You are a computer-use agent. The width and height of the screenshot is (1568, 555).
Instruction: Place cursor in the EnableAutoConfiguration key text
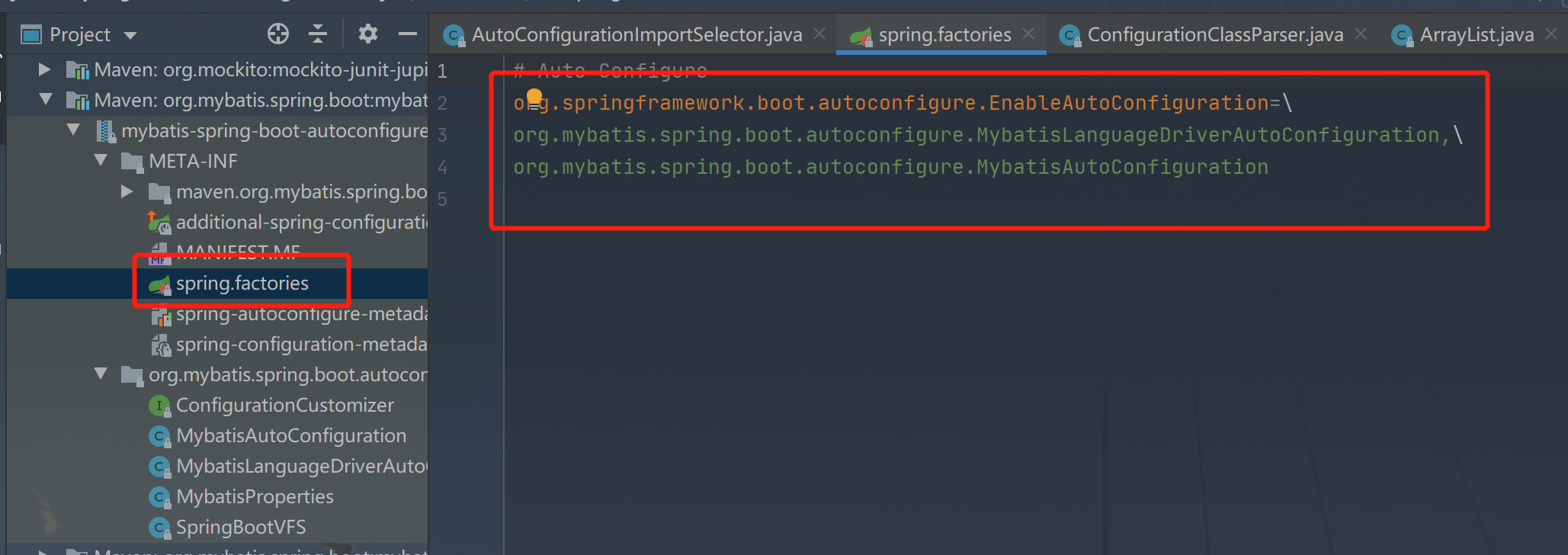1128,102
